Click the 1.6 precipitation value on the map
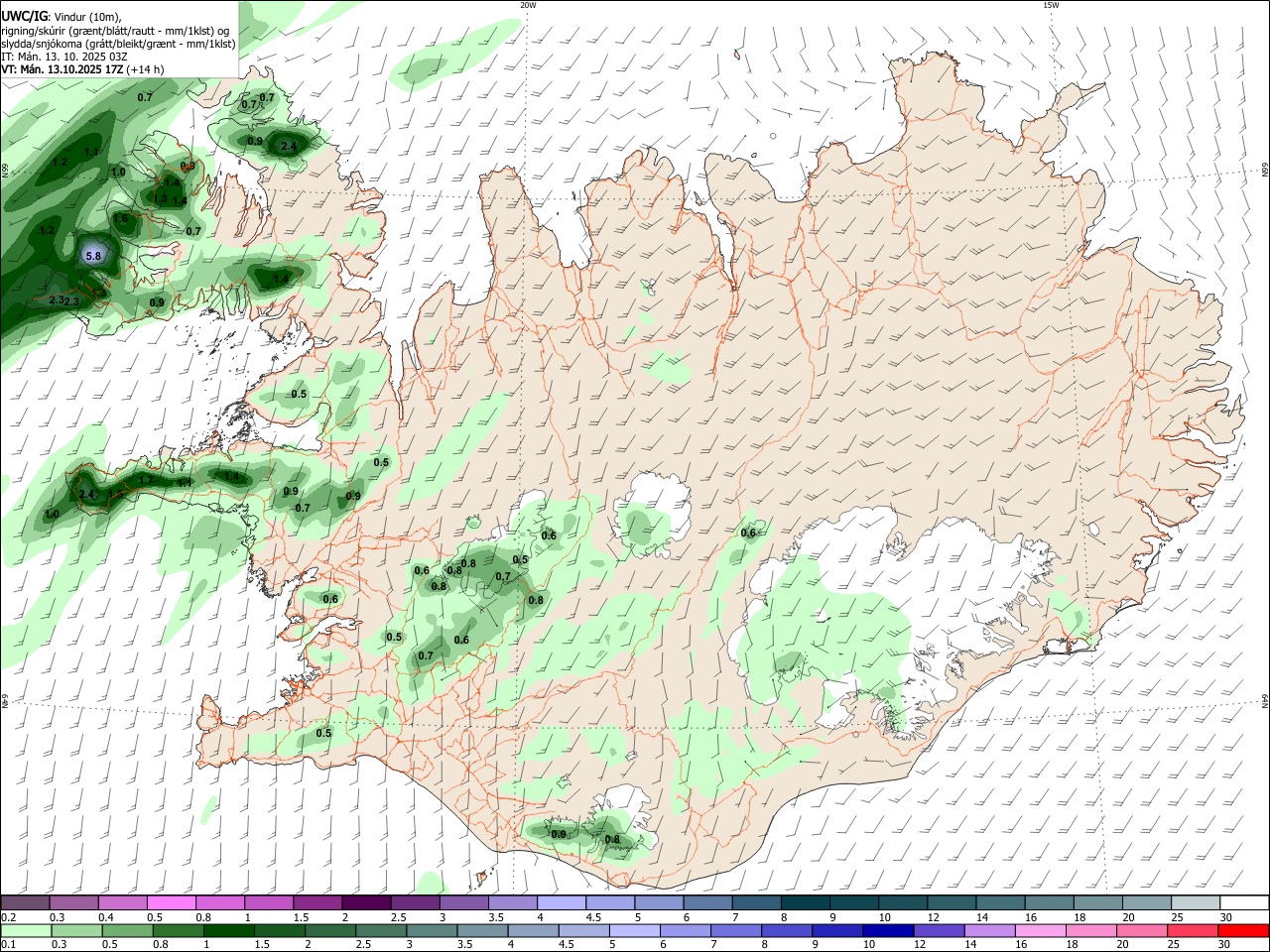1270x952 pixels. tap(121, 218)
